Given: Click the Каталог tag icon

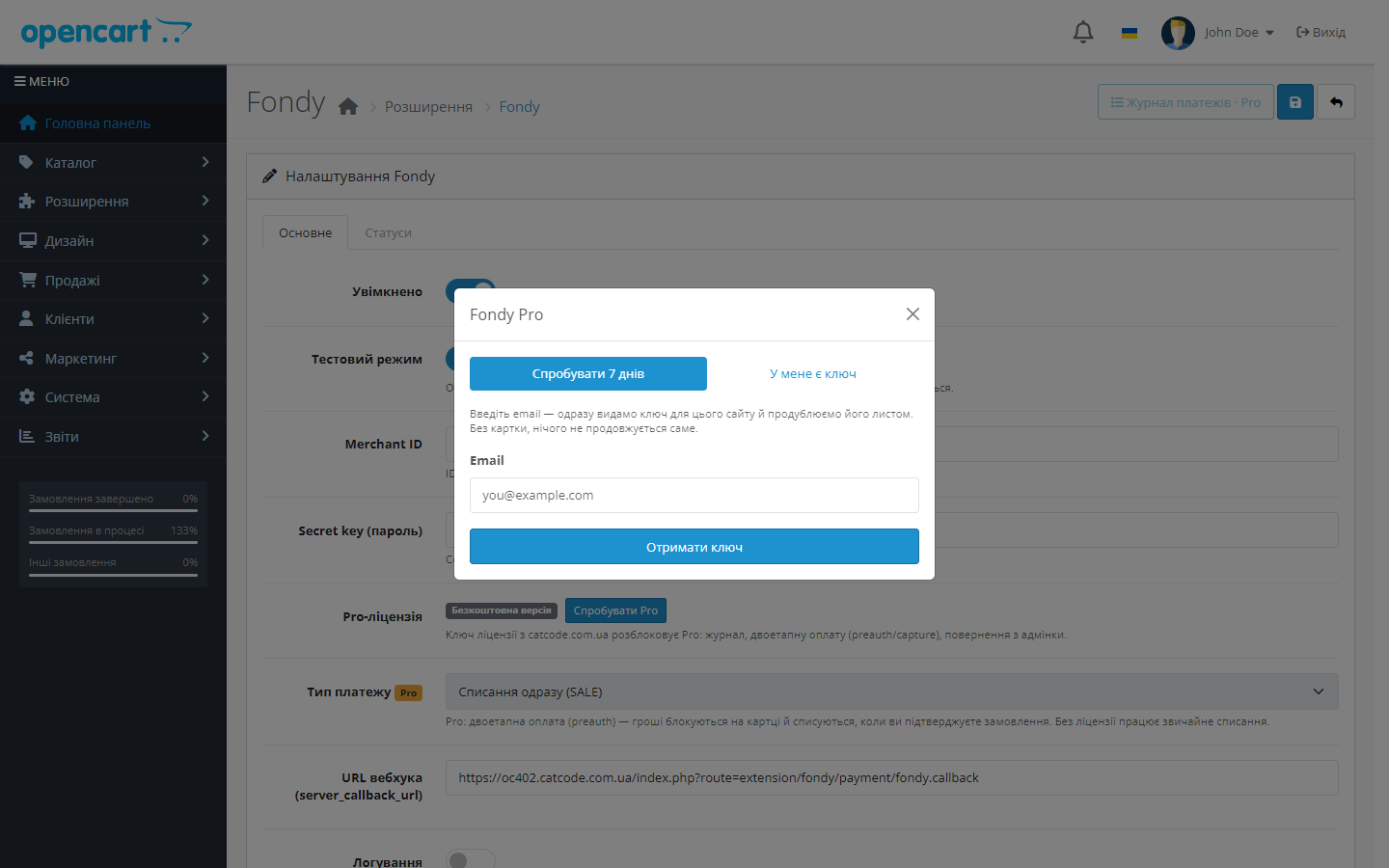Looking at the screenshot, I should [x=26, y=163].
